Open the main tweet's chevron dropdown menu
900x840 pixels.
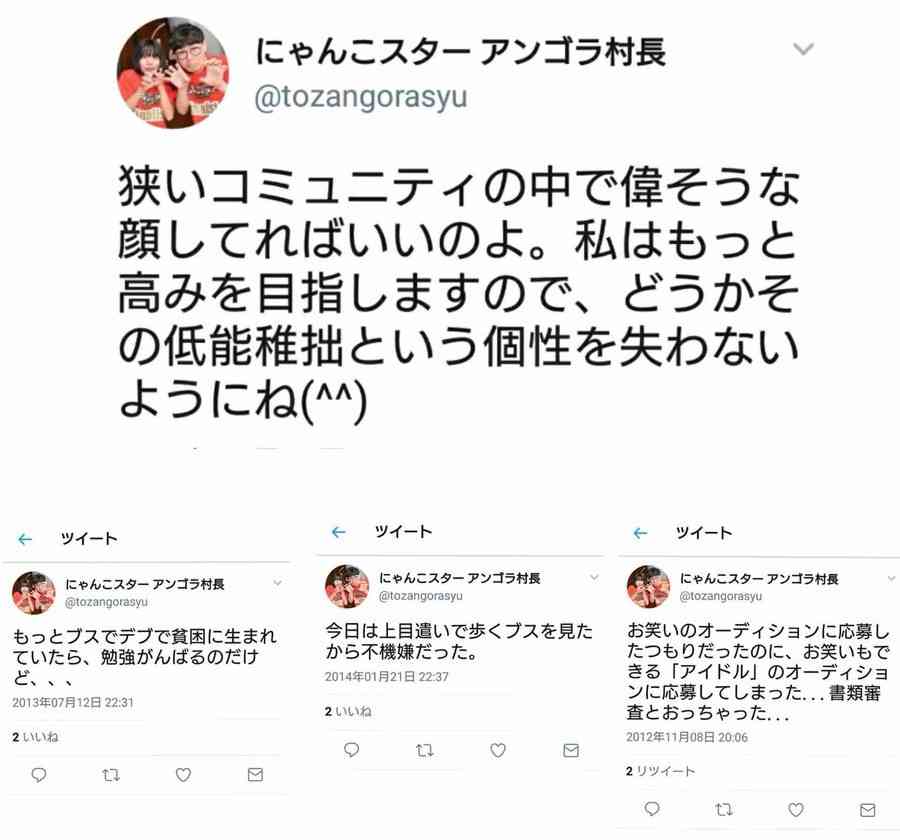click(803, 49)
